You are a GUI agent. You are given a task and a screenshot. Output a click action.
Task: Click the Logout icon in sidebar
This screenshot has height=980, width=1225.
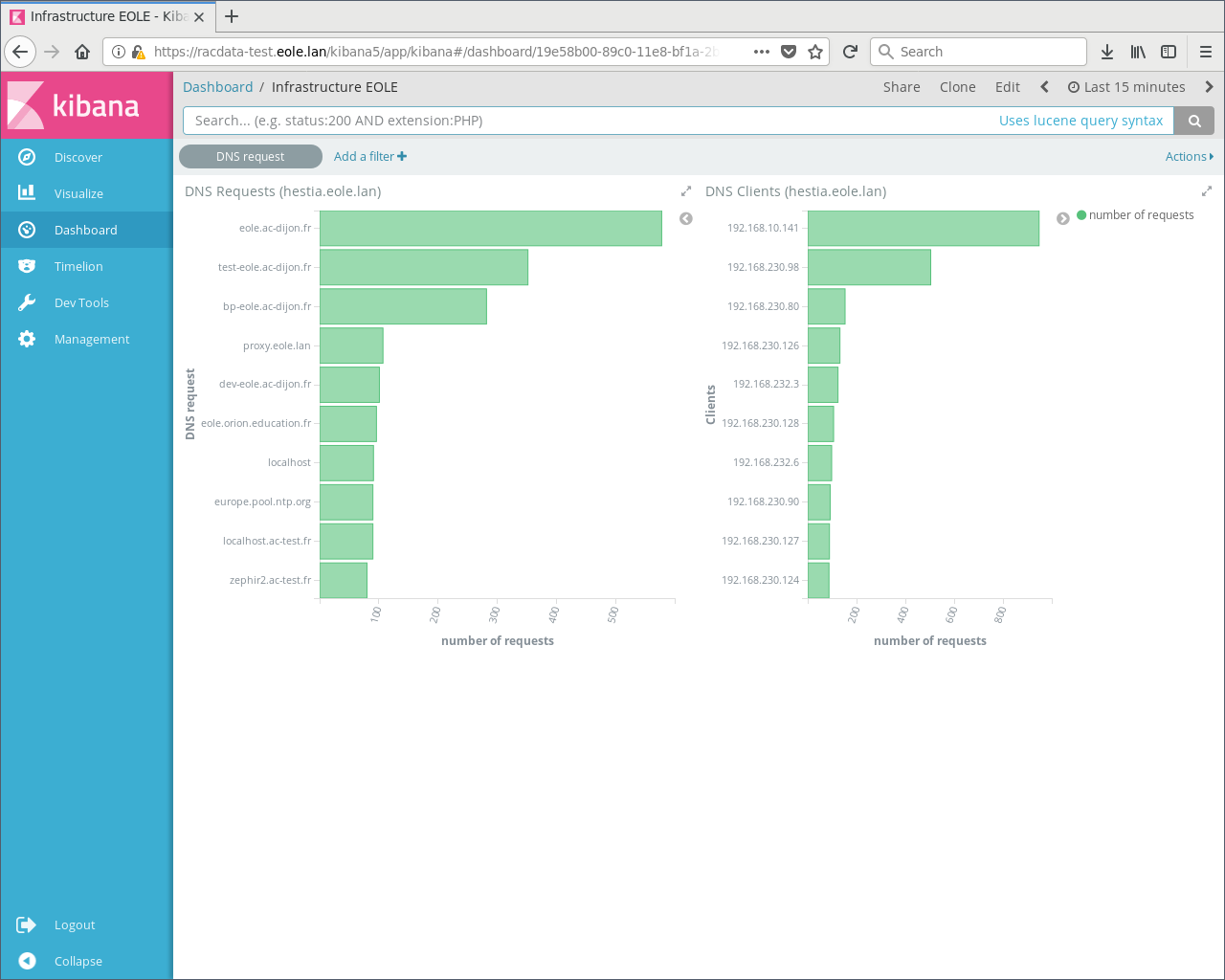click(x=27, y=924)
